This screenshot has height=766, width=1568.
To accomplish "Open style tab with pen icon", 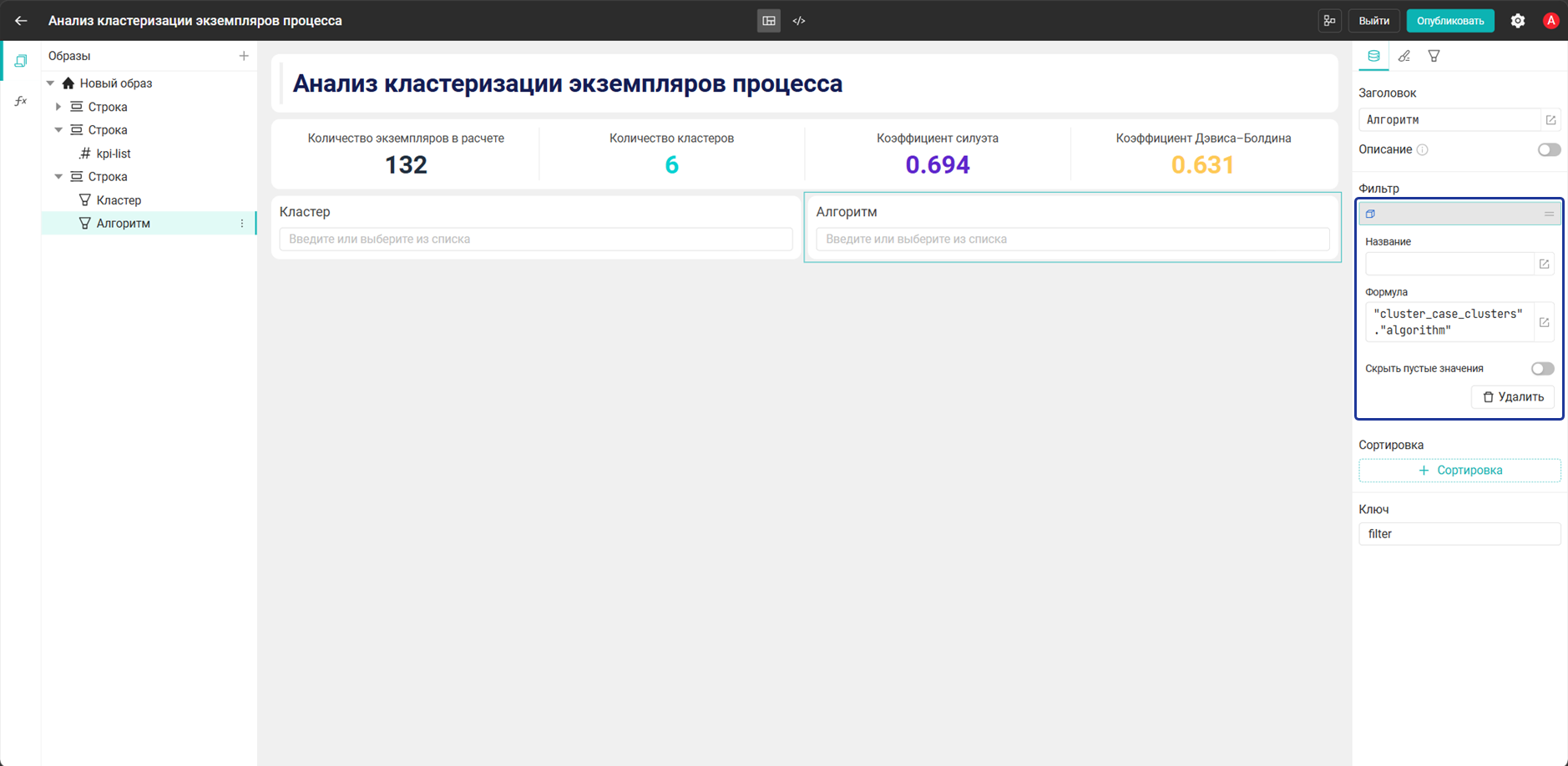I will pos(1404,56).
